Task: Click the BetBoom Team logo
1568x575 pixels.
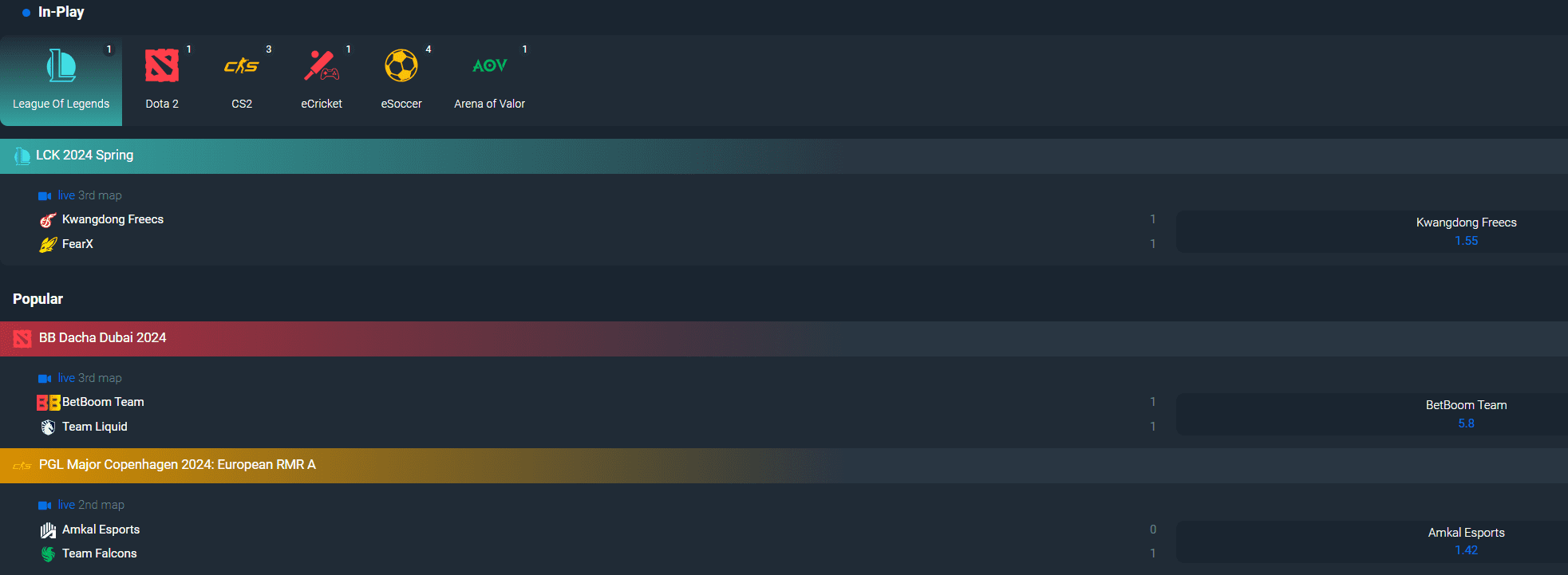Action: point(48,403)
